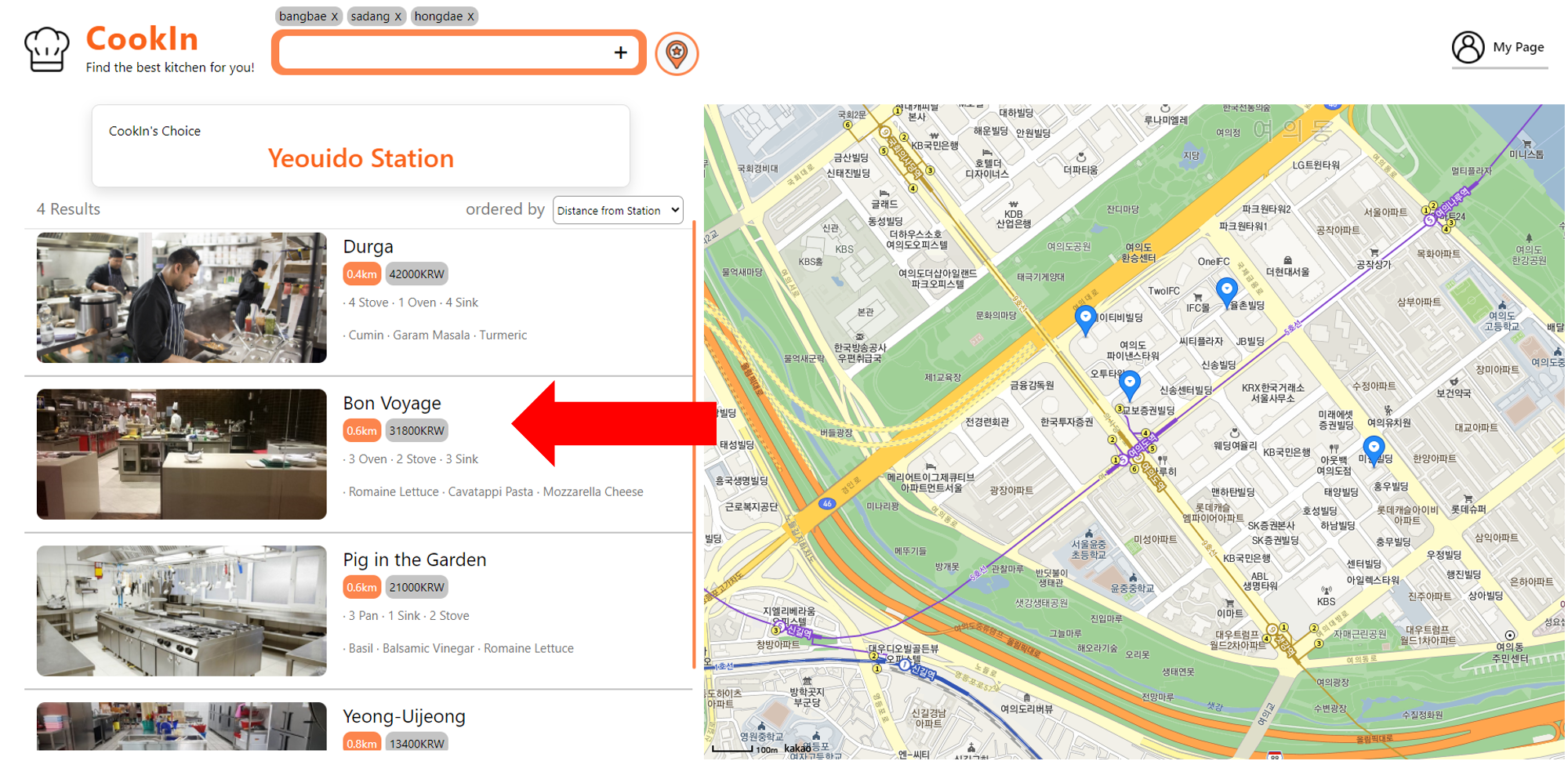
Task: Click the plus icon in search box
Action: pos(620,53)
